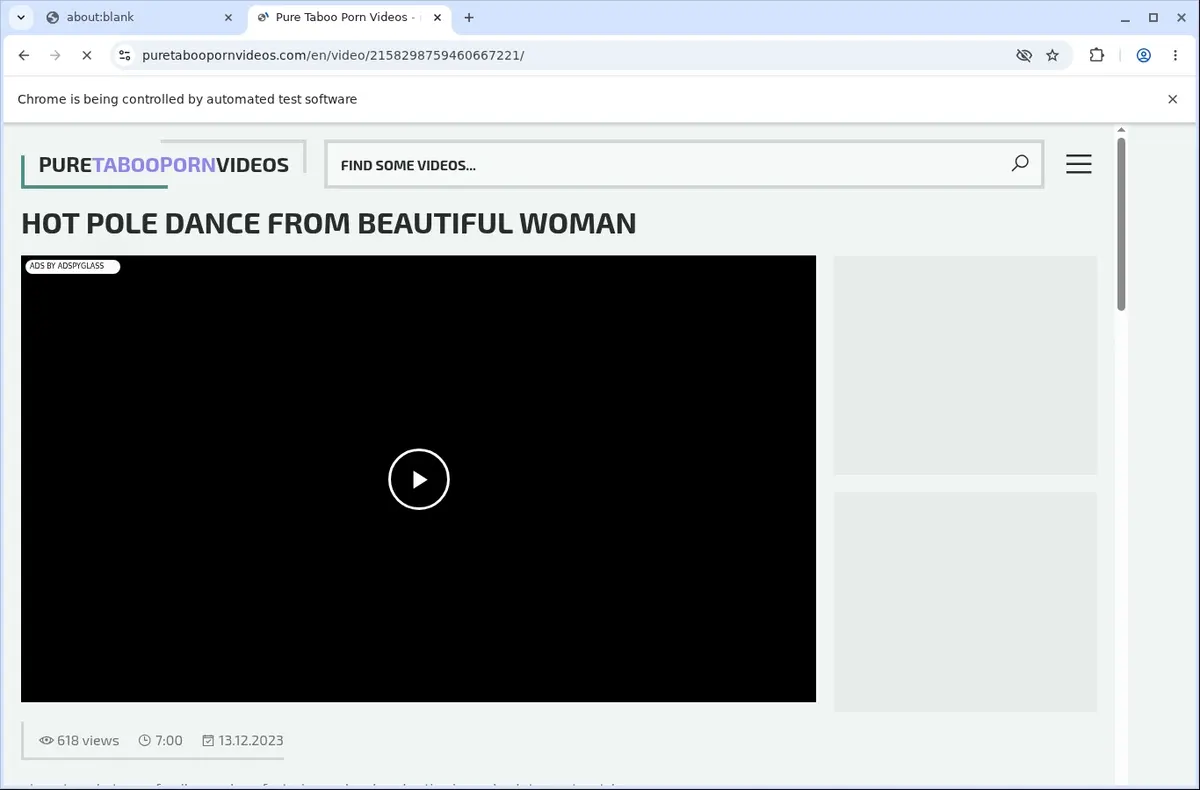Click the lower sidebar ad placeholder
The image size is (1200, 790).
pyautogui.click(x=965, y=602)
